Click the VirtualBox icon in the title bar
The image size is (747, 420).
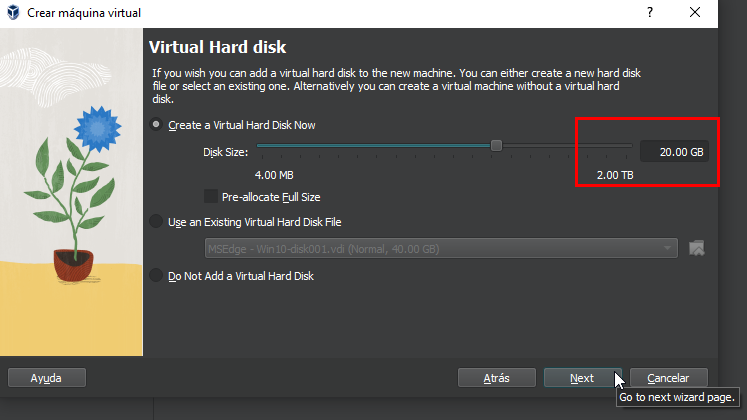pos(14,13)
